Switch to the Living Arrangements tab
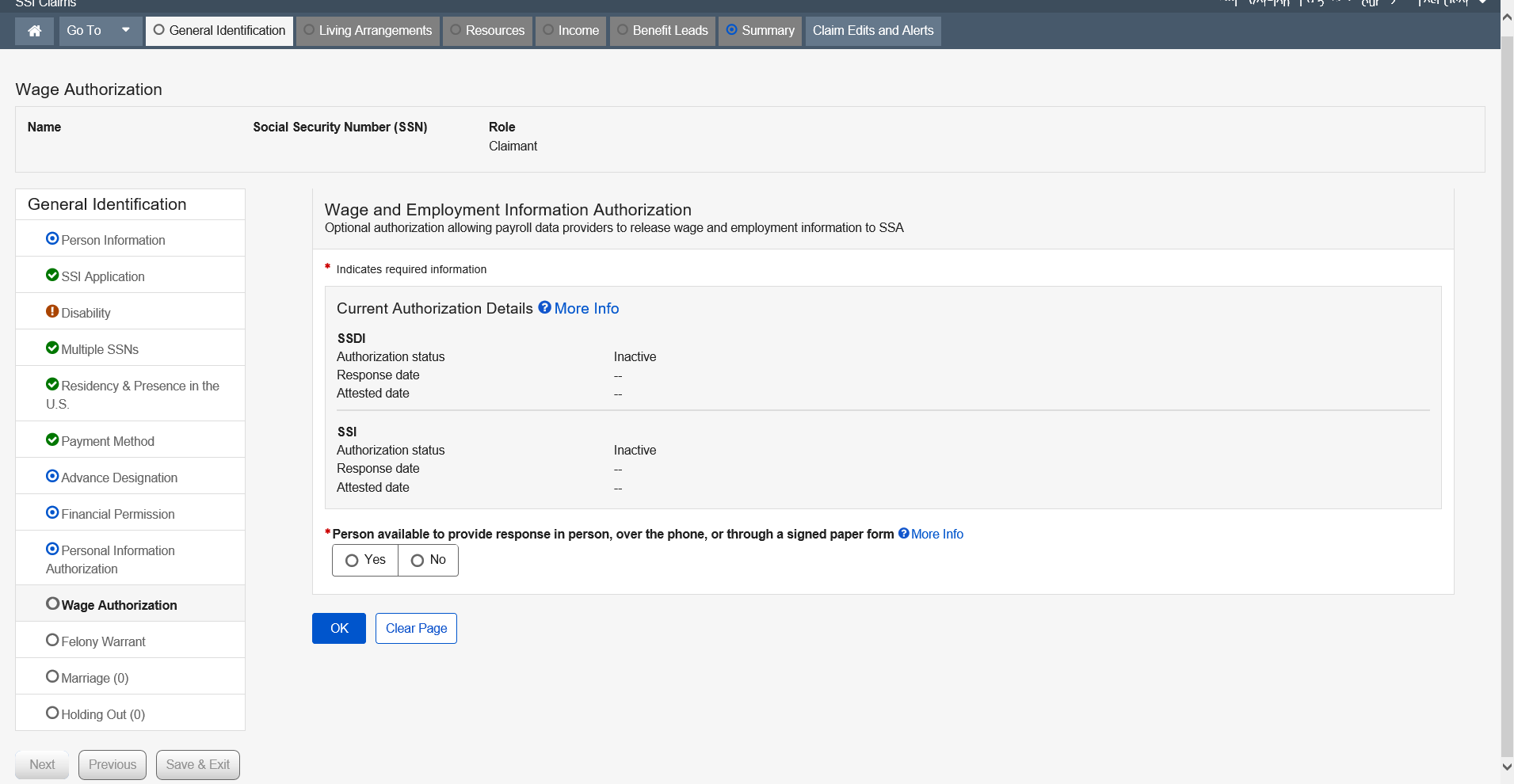The image size is (1514, 784). pyautogui.click(x=368, y=31)
